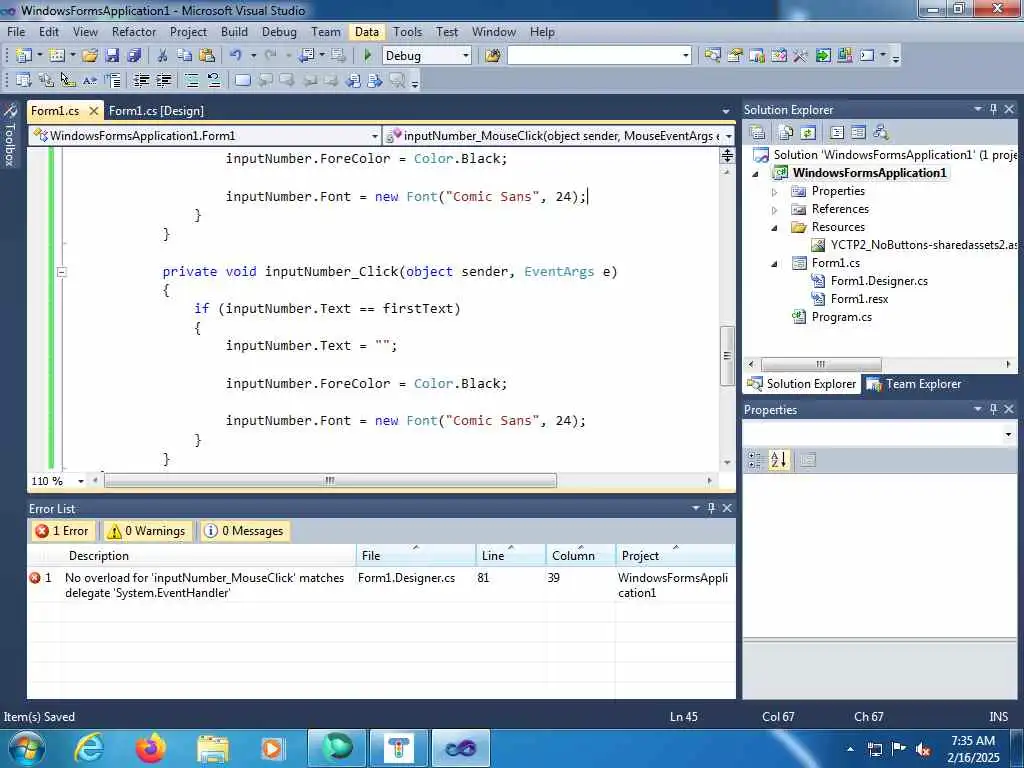Click the Save All icon
Image resolution: width=1024 pixels, height=768 pixels.
[x=134, y=56]
